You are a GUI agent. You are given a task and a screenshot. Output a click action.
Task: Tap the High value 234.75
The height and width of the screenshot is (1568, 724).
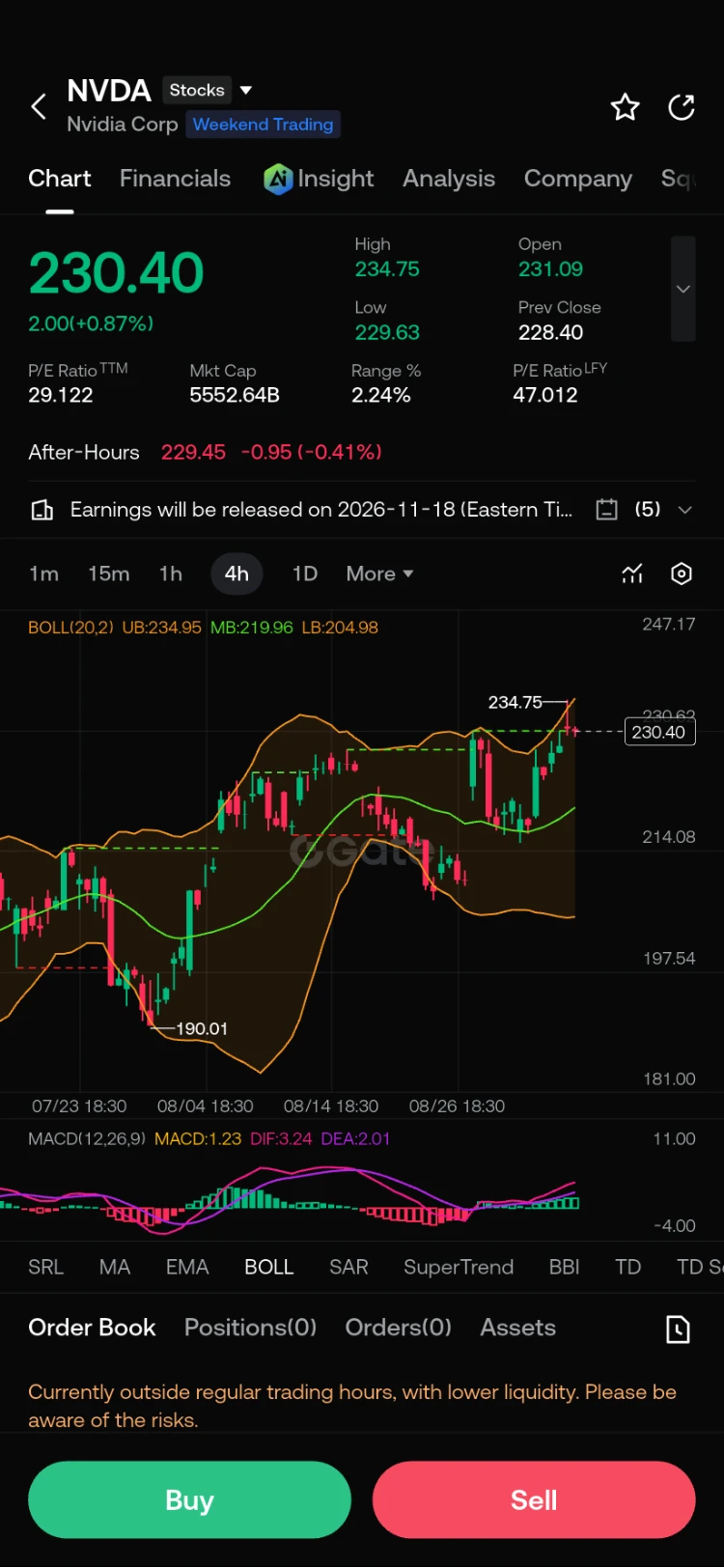coord(387,269)
